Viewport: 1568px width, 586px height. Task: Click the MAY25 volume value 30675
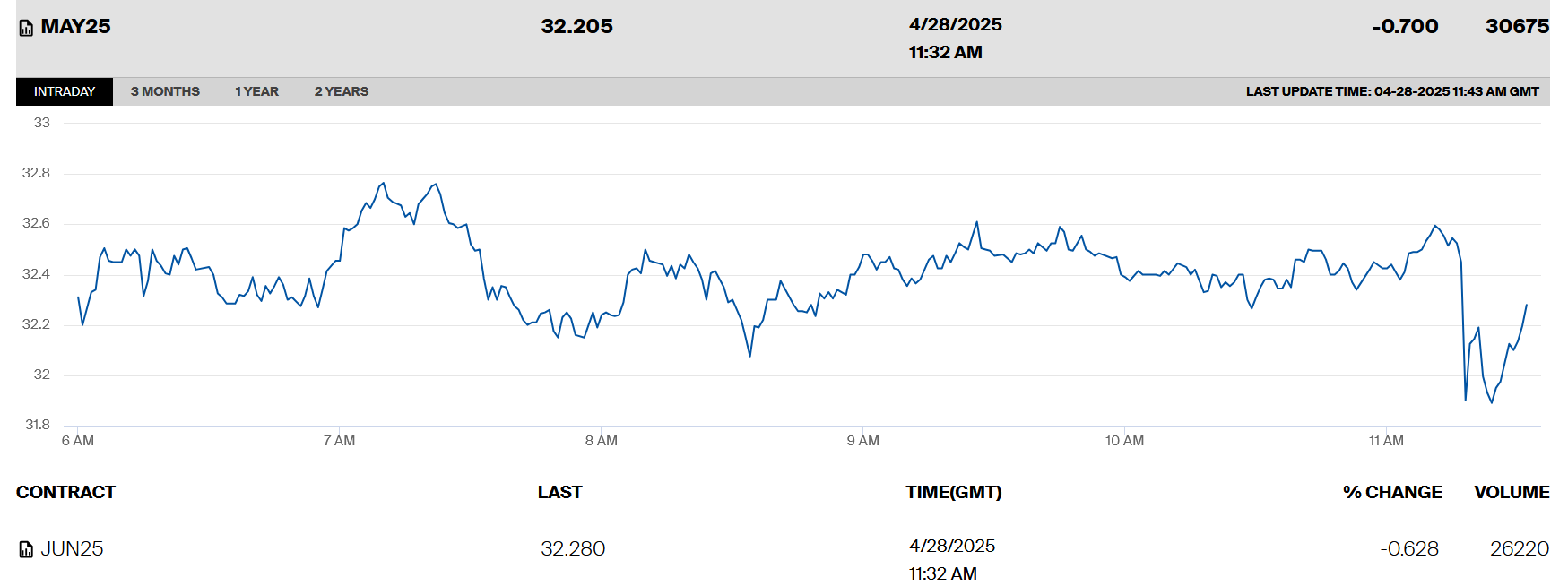[1516, 27]
